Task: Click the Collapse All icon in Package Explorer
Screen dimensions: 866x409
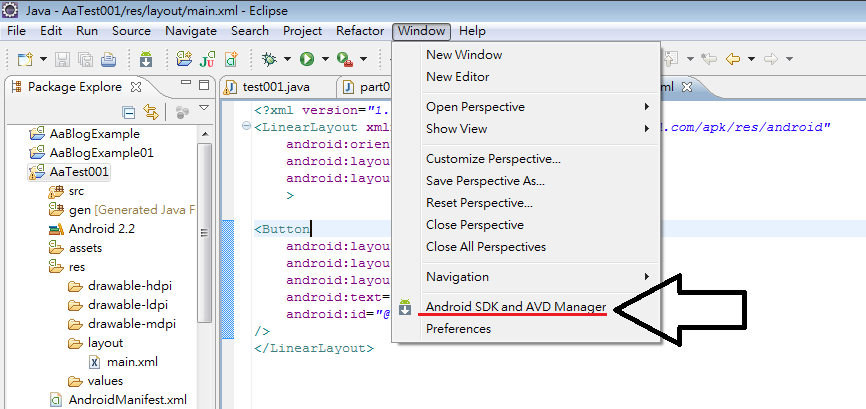Action: coord(128,113)
